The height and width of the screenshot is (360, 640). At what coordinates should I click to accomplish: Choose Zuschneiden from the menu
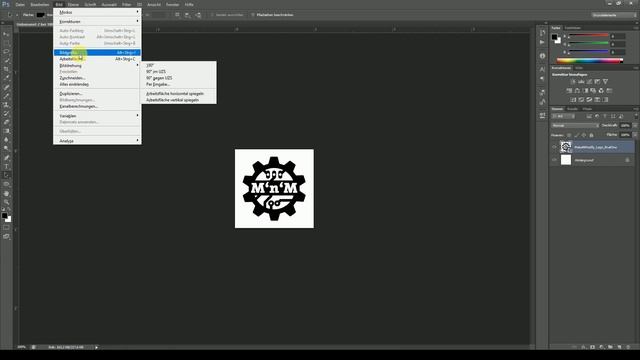[x=97, y=78]
